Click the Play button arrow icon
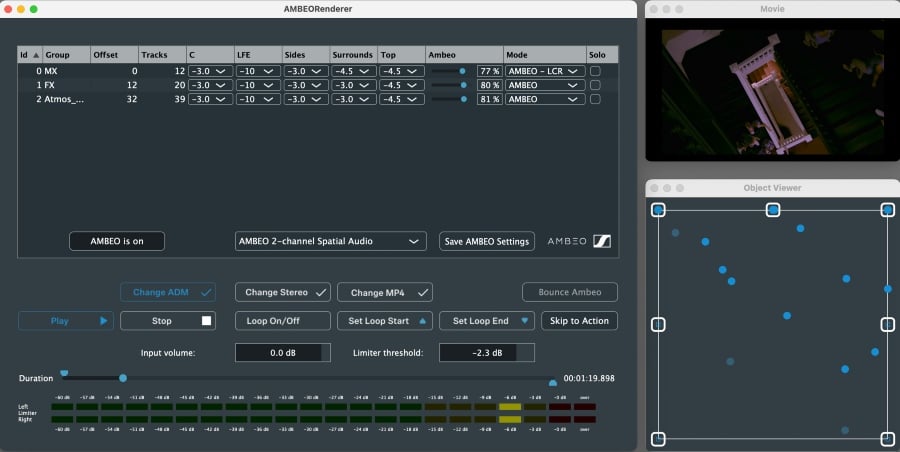 point(103,321)
